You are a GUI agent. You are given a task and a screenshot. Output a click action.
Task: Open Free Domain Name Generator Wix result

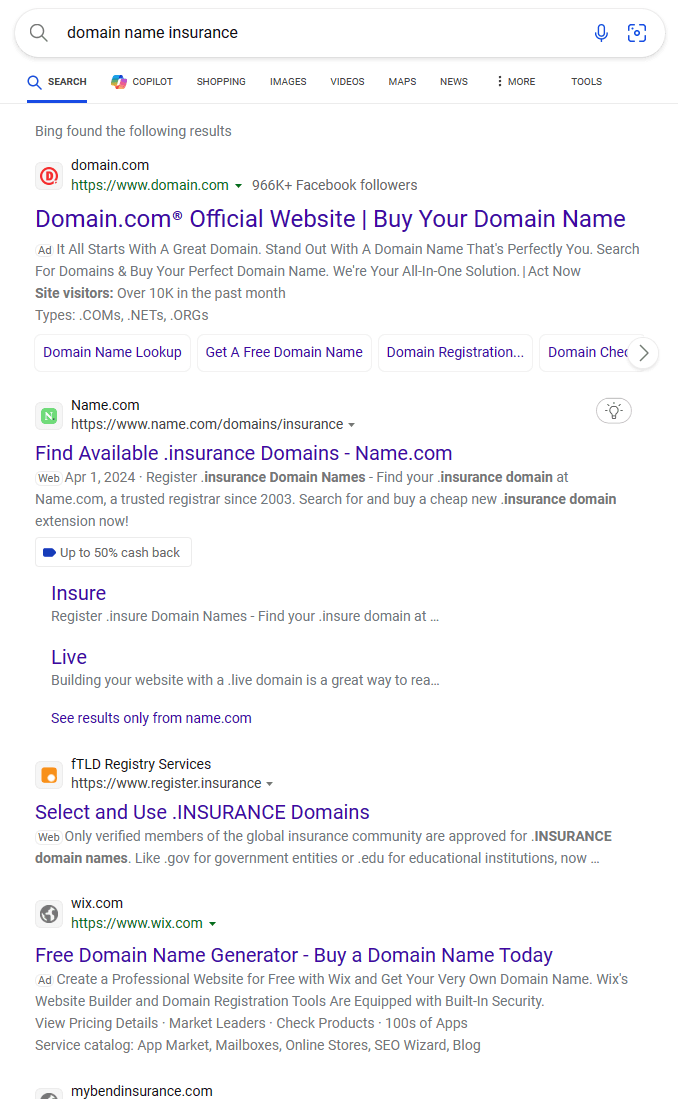coord(294,955)
